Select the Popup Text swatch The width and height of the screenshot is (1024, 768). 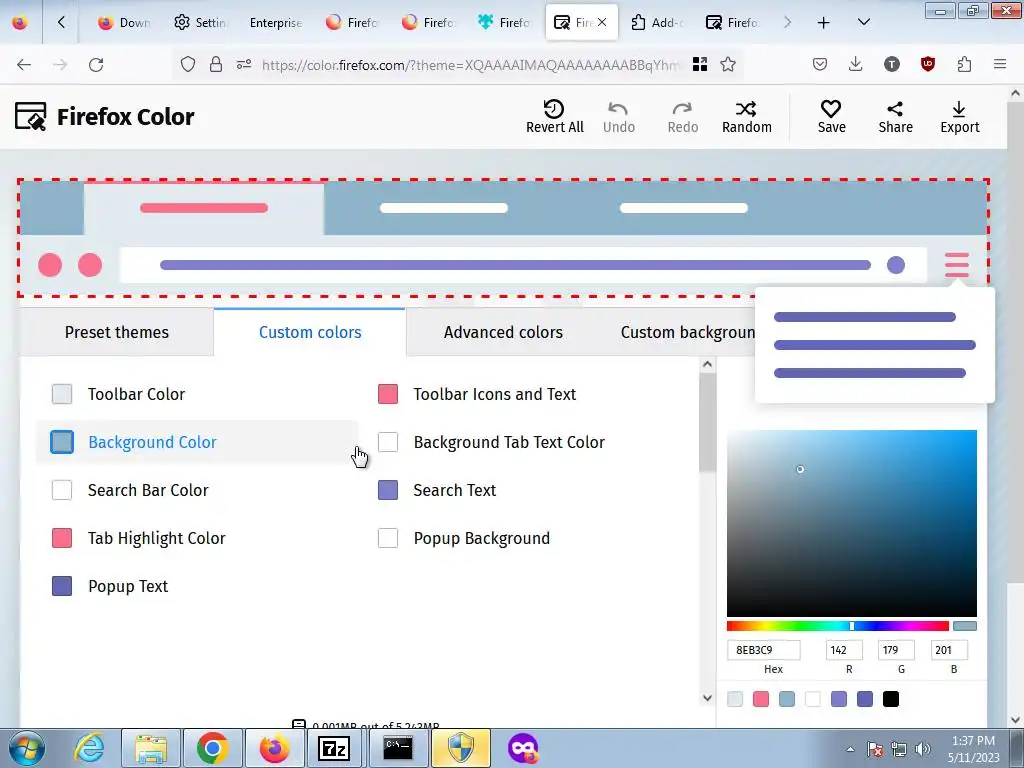point(62,586)
